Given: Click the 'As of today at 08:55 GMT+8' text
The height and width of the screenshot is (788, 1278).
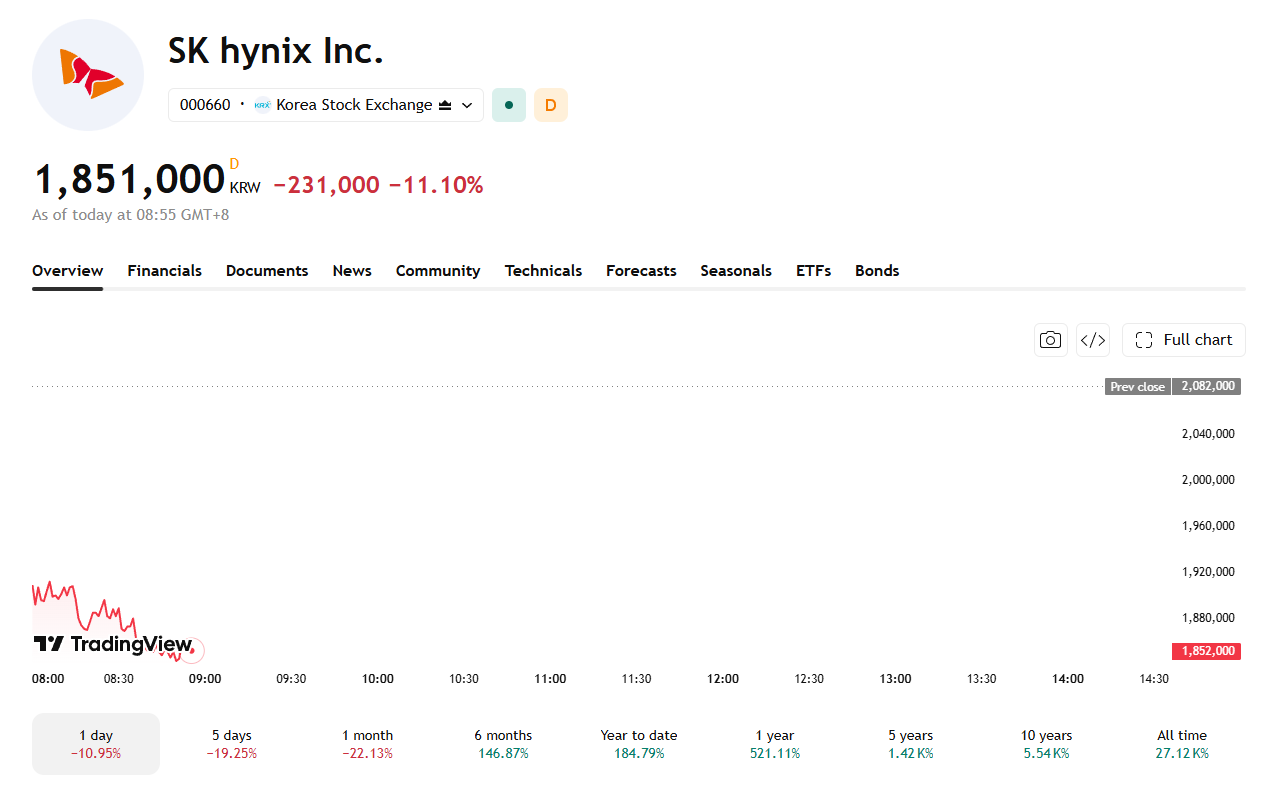Looking at the screenshot, I should tap(131, 215).
